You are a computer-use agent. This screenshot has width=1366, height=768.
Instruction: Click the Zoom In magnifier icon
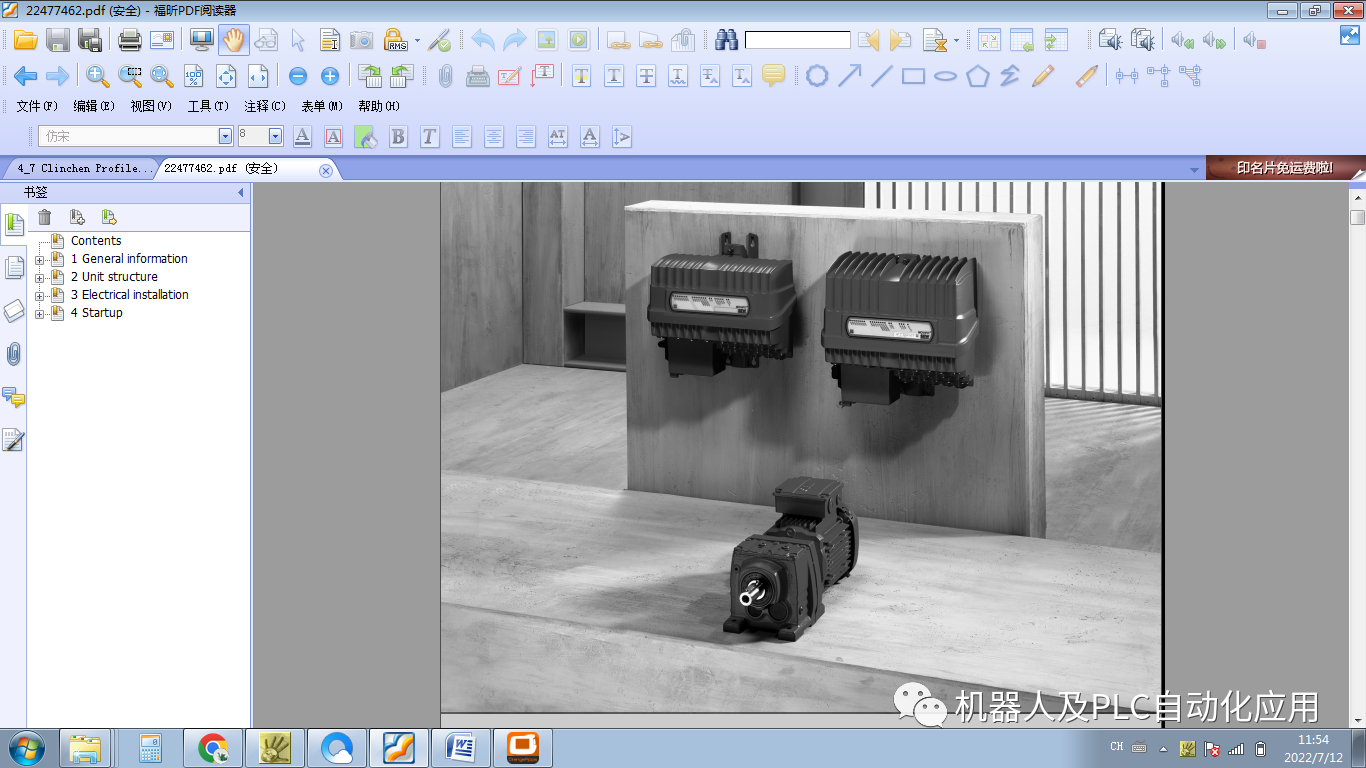pos(98,76)
